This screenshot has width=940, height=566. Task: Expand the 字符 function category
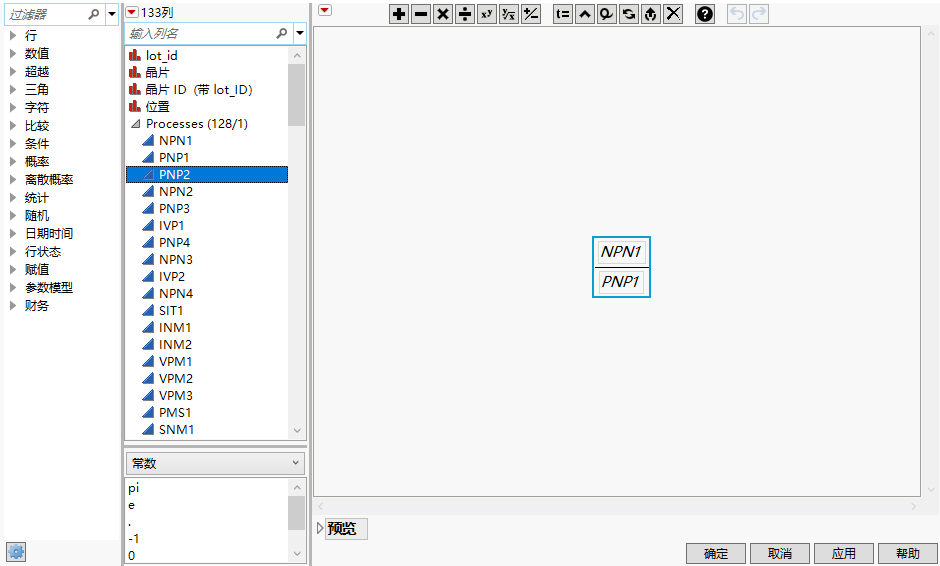coord(13,107)
